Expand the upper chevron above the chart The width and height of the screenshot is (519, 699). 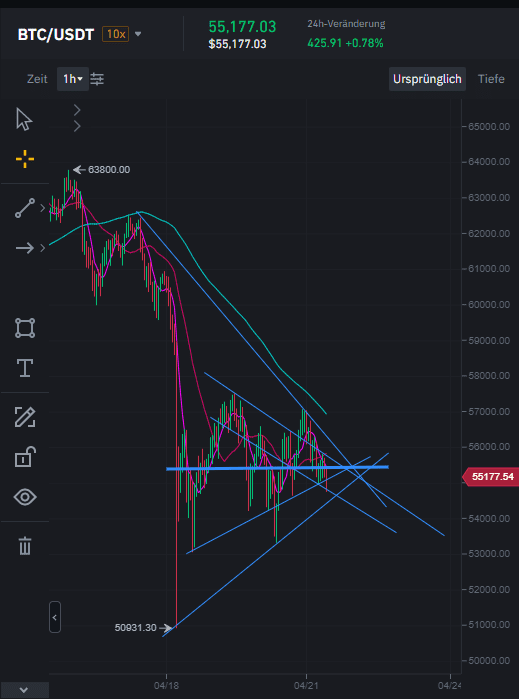click(77, 110)
